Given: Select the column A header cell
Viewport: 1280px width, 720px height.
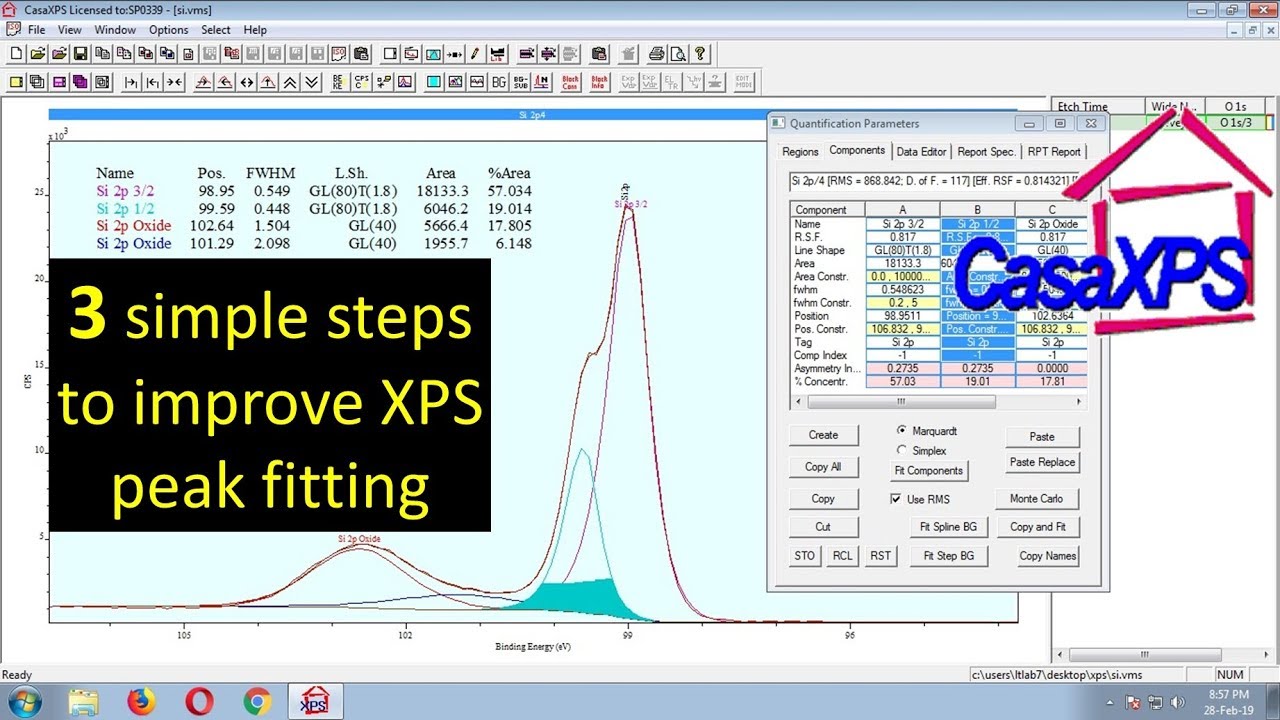Looking at the screenshot, I should [x=902, y=209].
